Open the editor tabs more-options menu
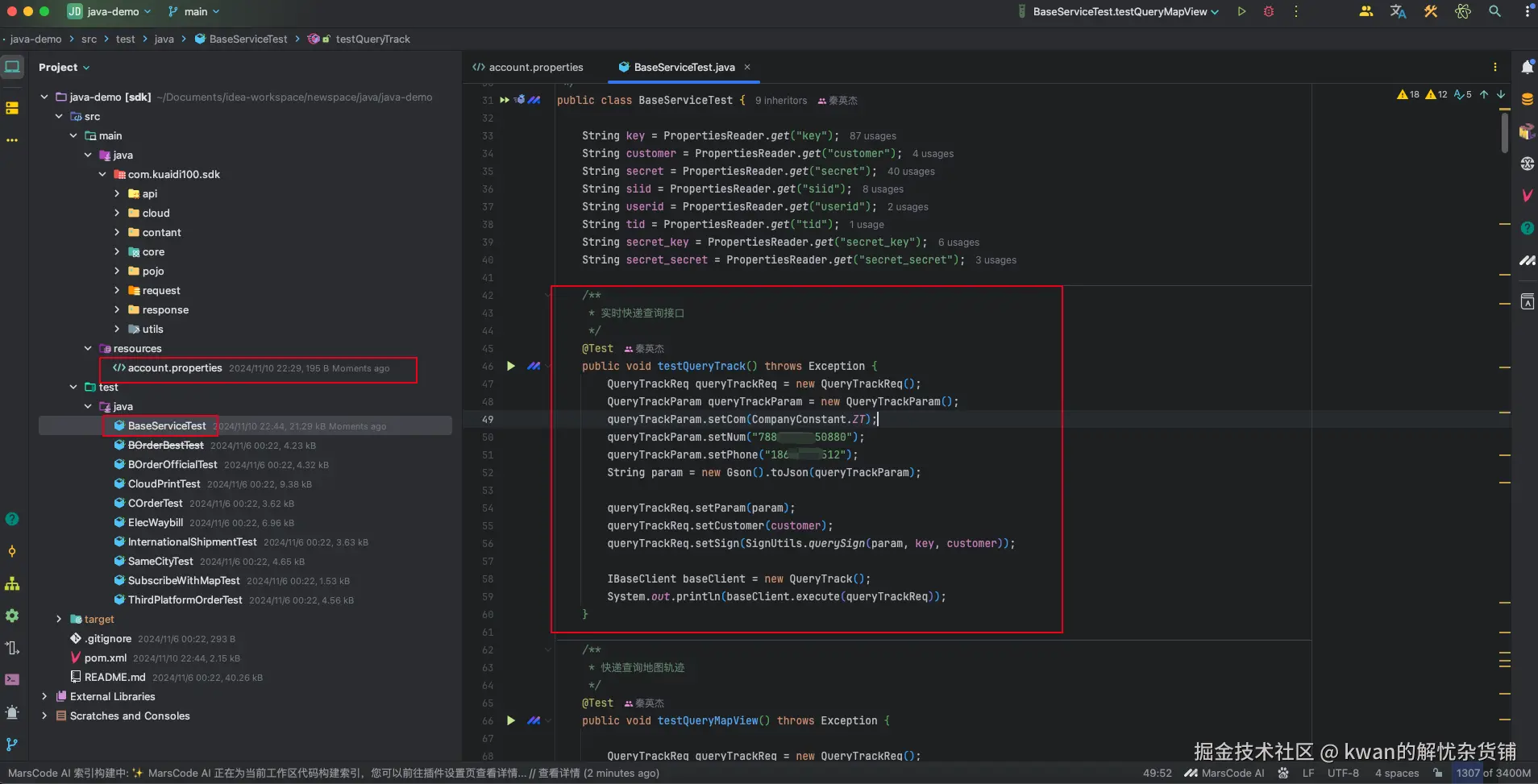Screen dimensions: 1538x784 (1495, 67)
